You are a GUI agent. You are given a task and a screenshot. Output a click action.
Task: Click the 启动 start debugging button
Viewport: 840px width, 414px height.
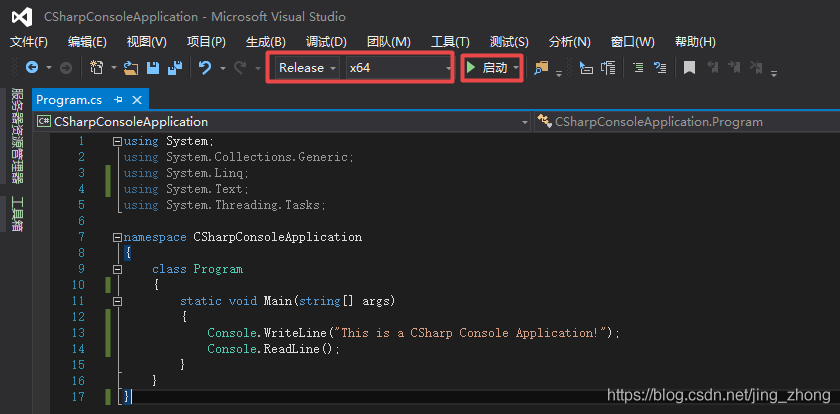pos(486,68)
